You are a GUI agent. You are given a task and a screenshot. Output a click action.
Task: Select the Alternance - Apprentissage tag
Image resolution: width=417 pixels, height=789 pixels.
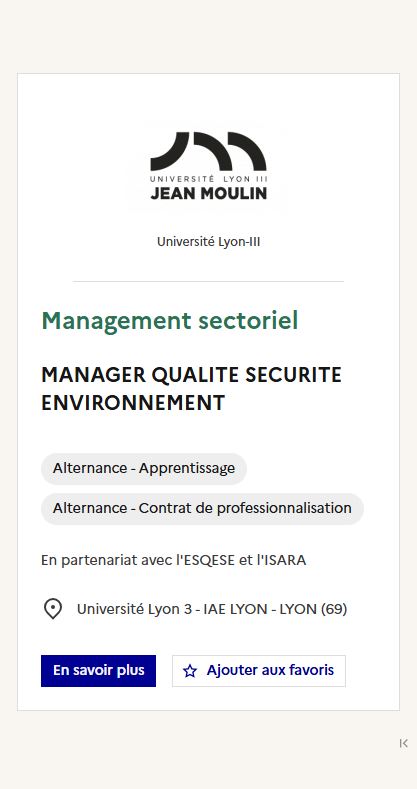point(144,468)
